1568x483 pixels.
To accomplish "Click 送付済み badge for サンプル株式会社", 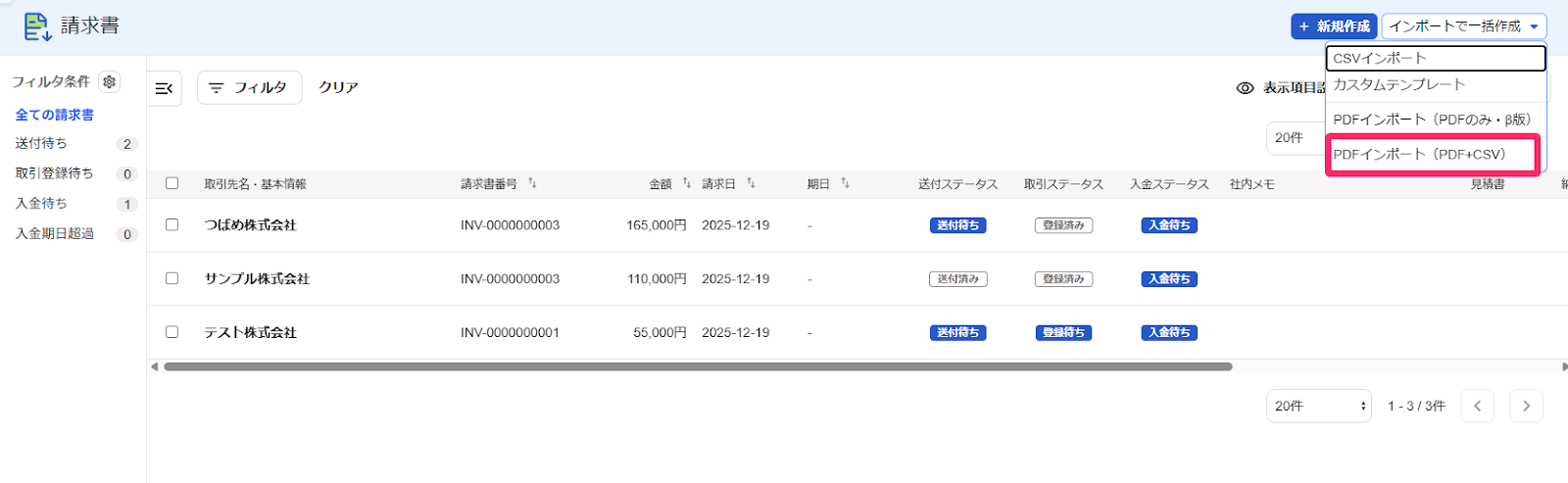I will [957, 279].
